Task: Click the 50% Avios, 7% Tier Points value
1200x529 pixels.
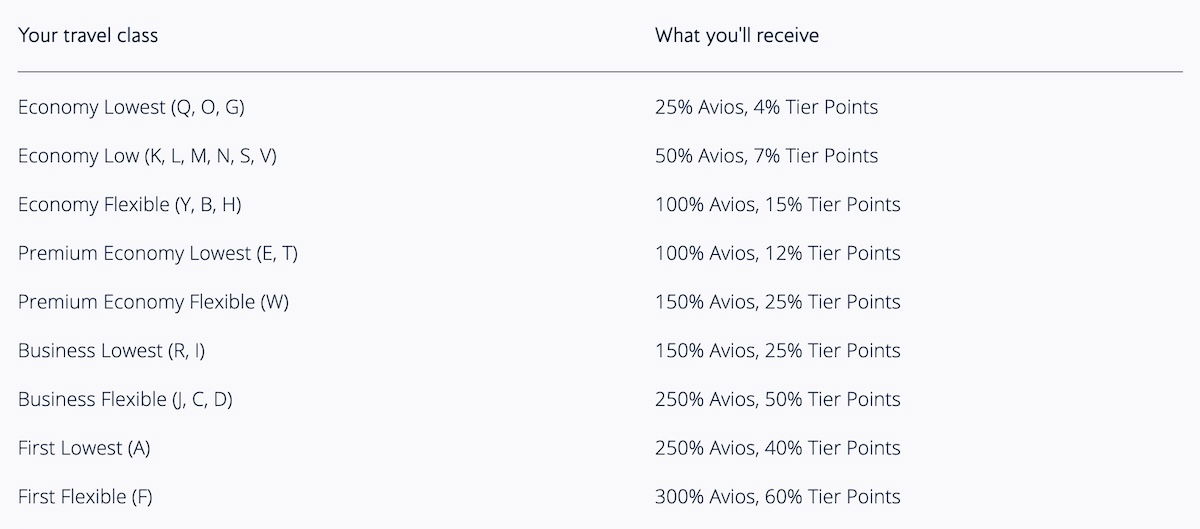Action: (x=767, y=156)
